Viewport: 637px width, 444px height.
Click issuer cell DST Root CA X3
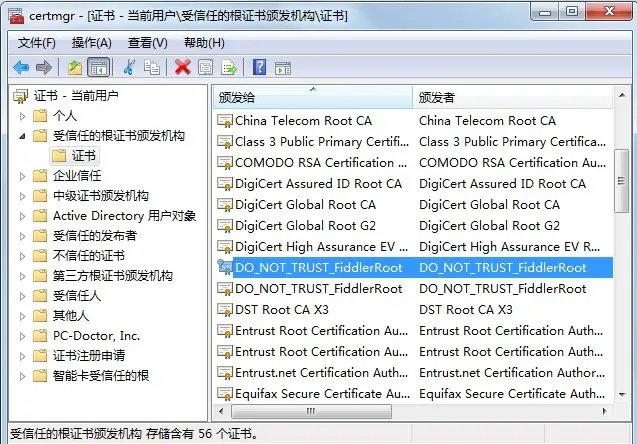coord(466,310)
